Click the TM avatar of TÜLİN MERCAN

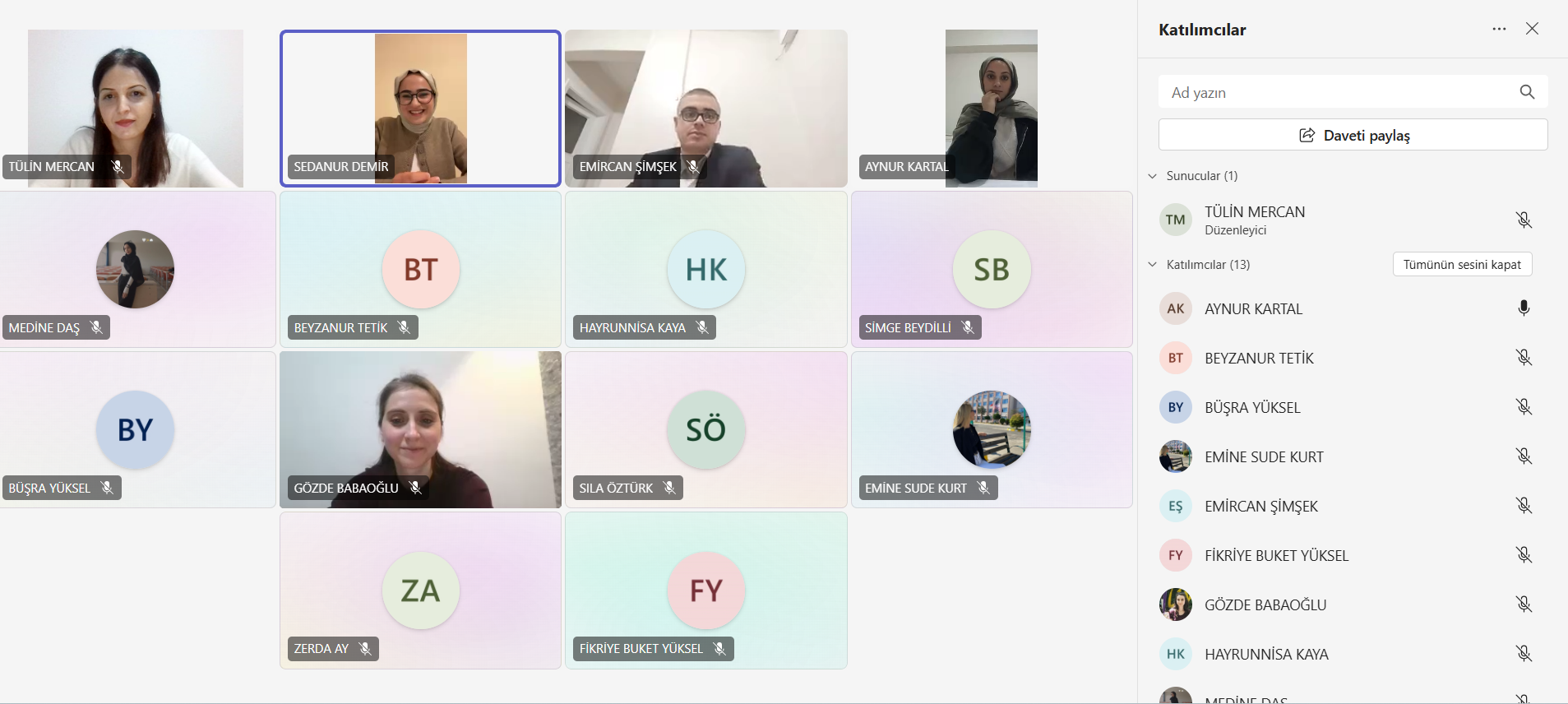(1176, 220)
